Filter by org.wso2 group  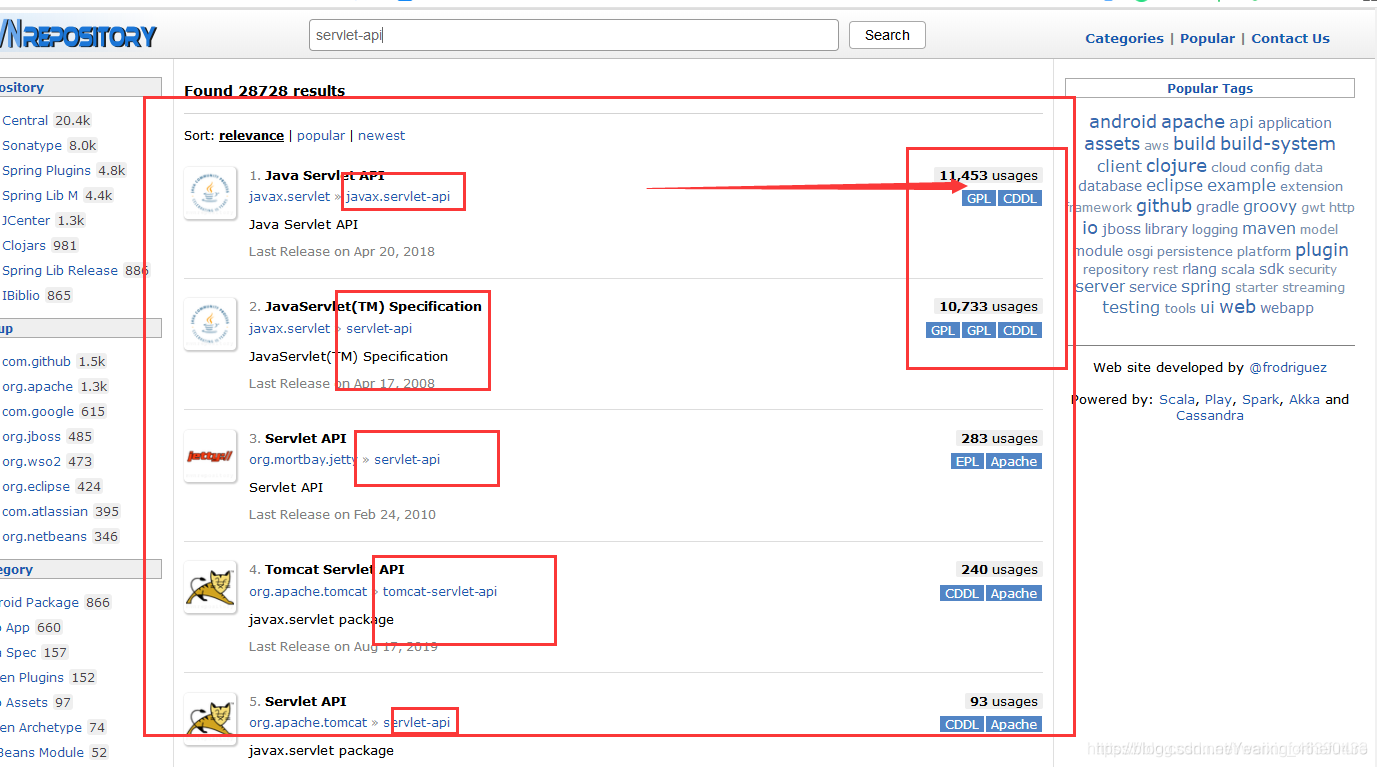[x=31, y=461]
